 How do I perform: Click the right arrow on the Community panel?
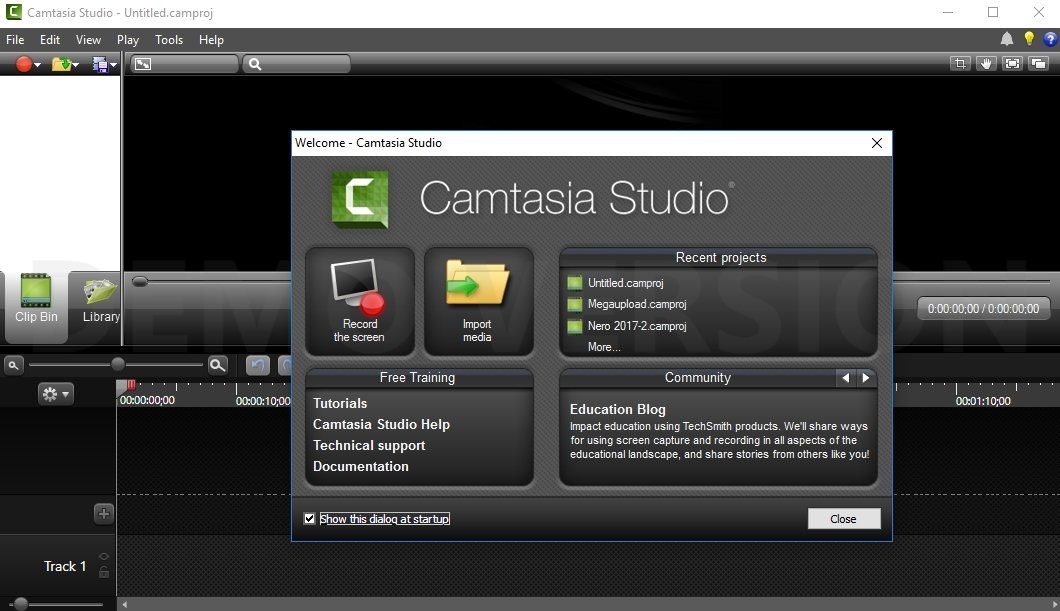[866, 378]
